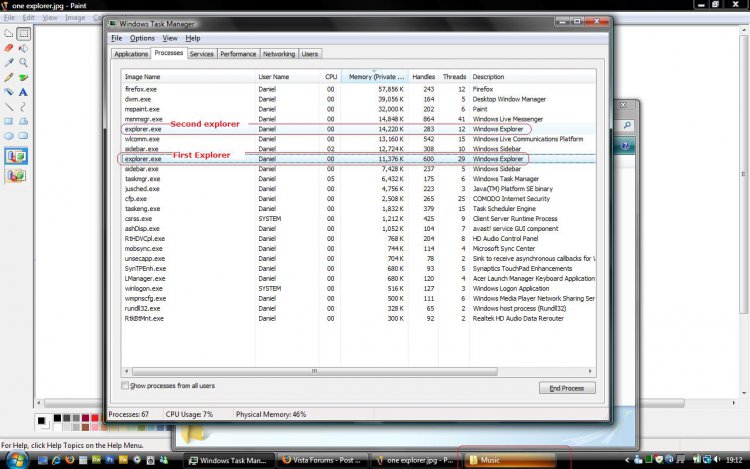Switch to the Applications tab
The height and width of the screenshot is (469, 750).
(131, 54)
